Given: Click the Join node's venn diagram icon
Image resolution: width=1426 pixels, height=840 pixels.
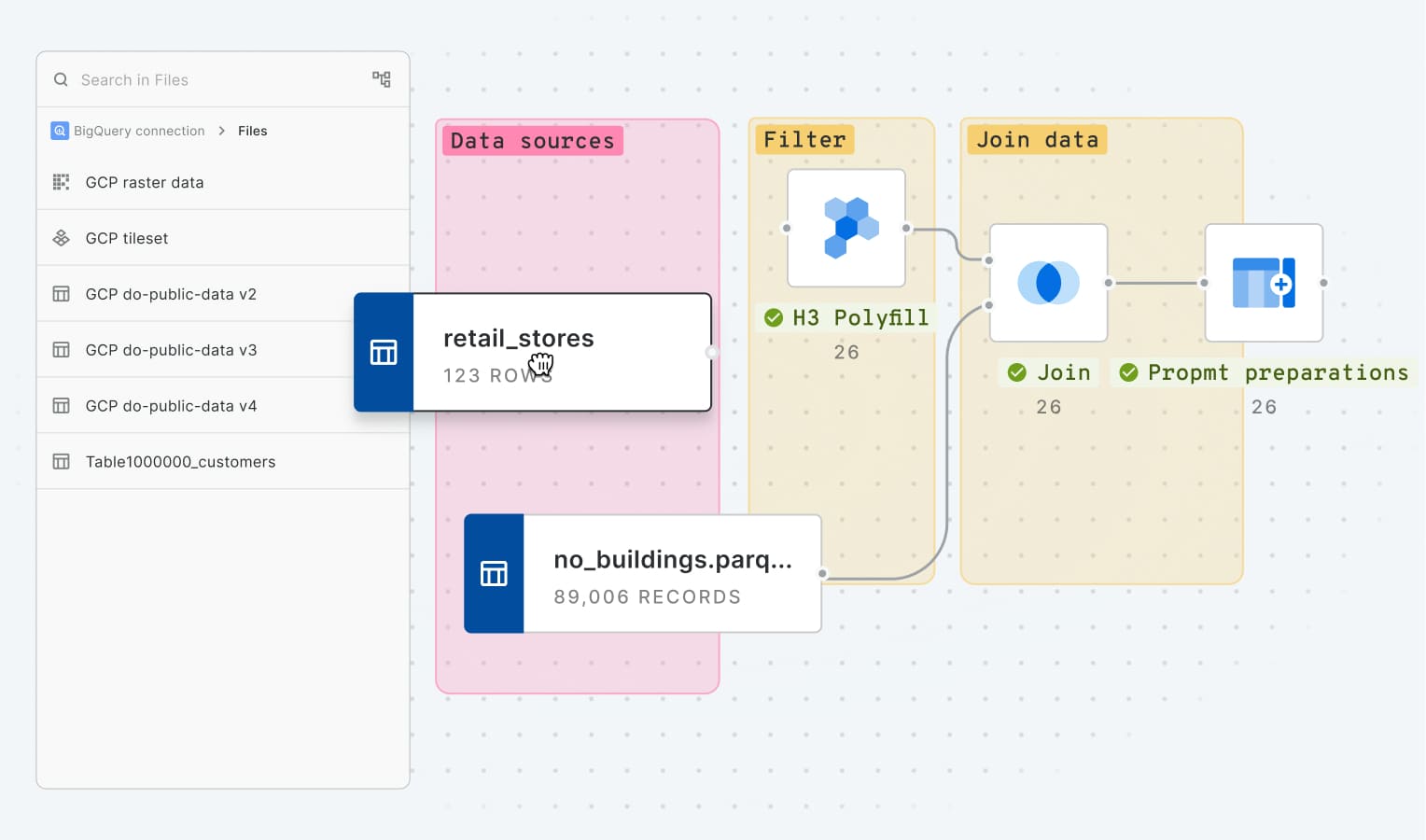Looking at the screenshot, I should [x=1048, y=282].
